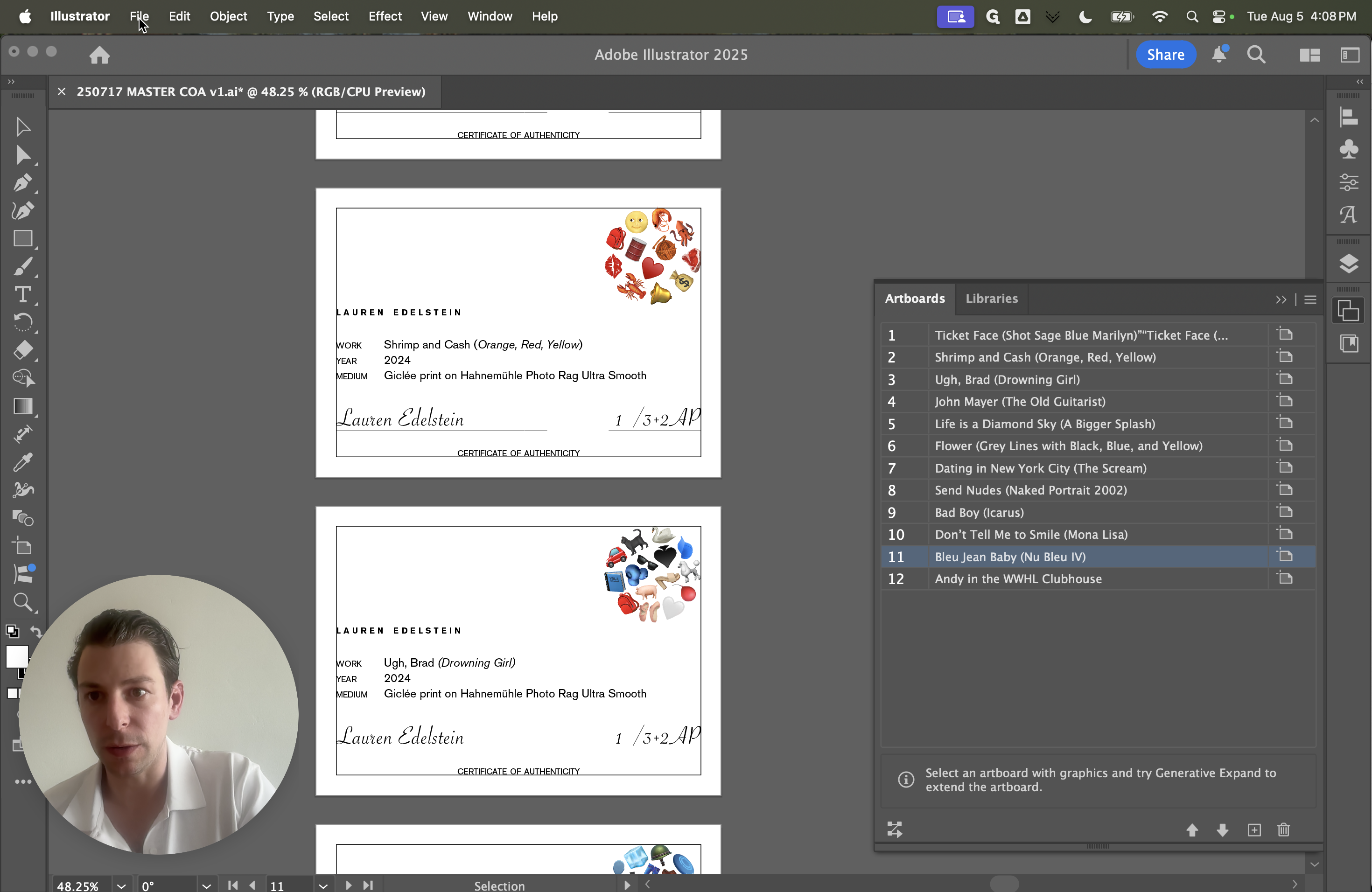Click the white Fill color swatch

[17, 656]
